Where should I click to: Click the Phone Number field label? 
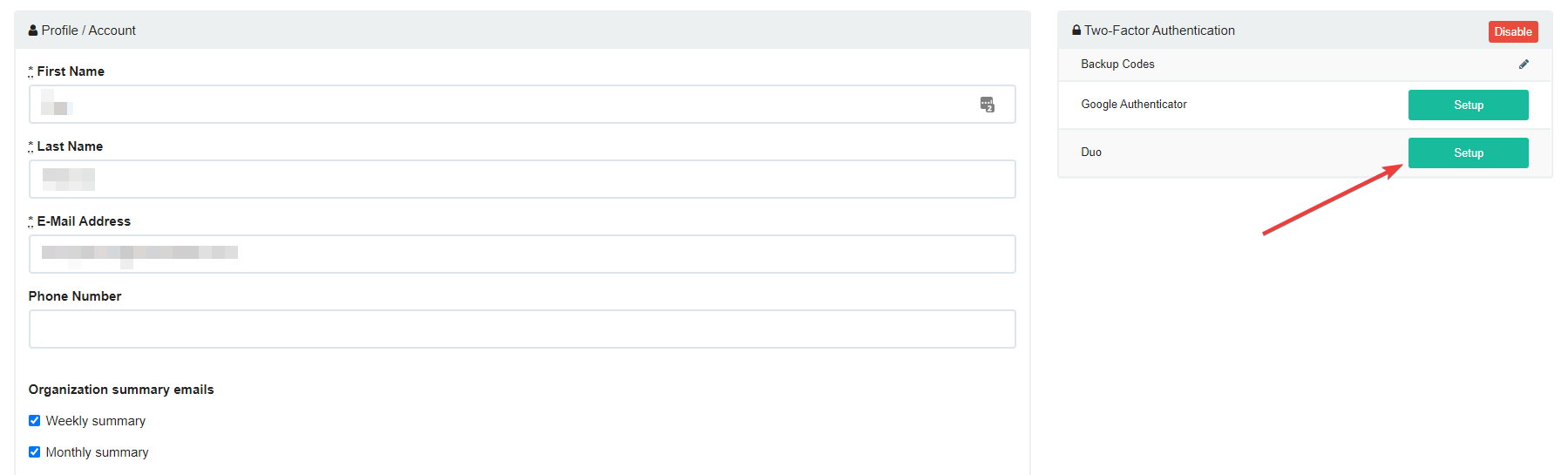click(x=75, y=296)
